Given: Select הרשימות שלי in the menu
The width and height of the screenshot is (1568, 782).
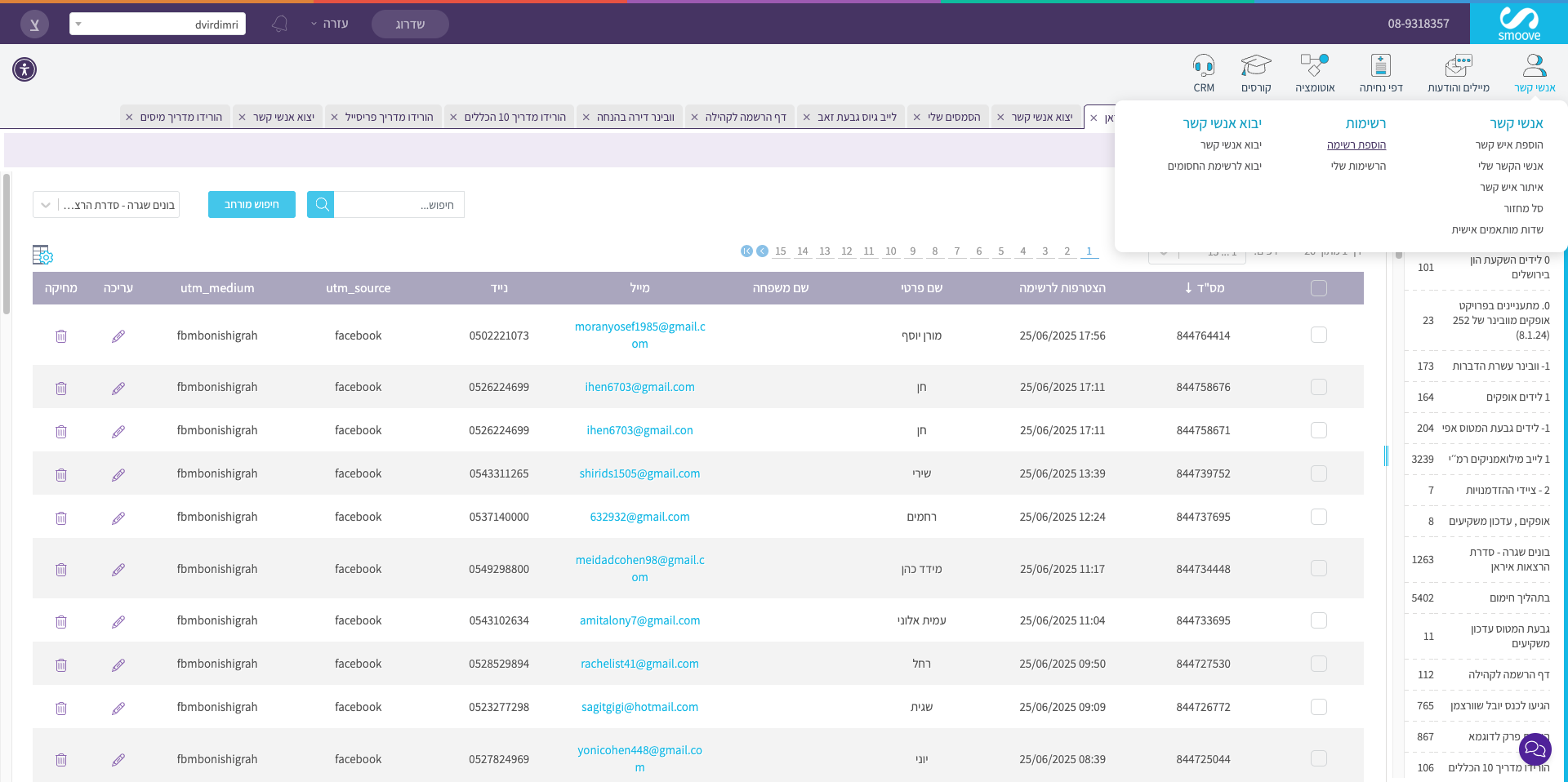Looking at the screenshot, I should point(1358,166).
